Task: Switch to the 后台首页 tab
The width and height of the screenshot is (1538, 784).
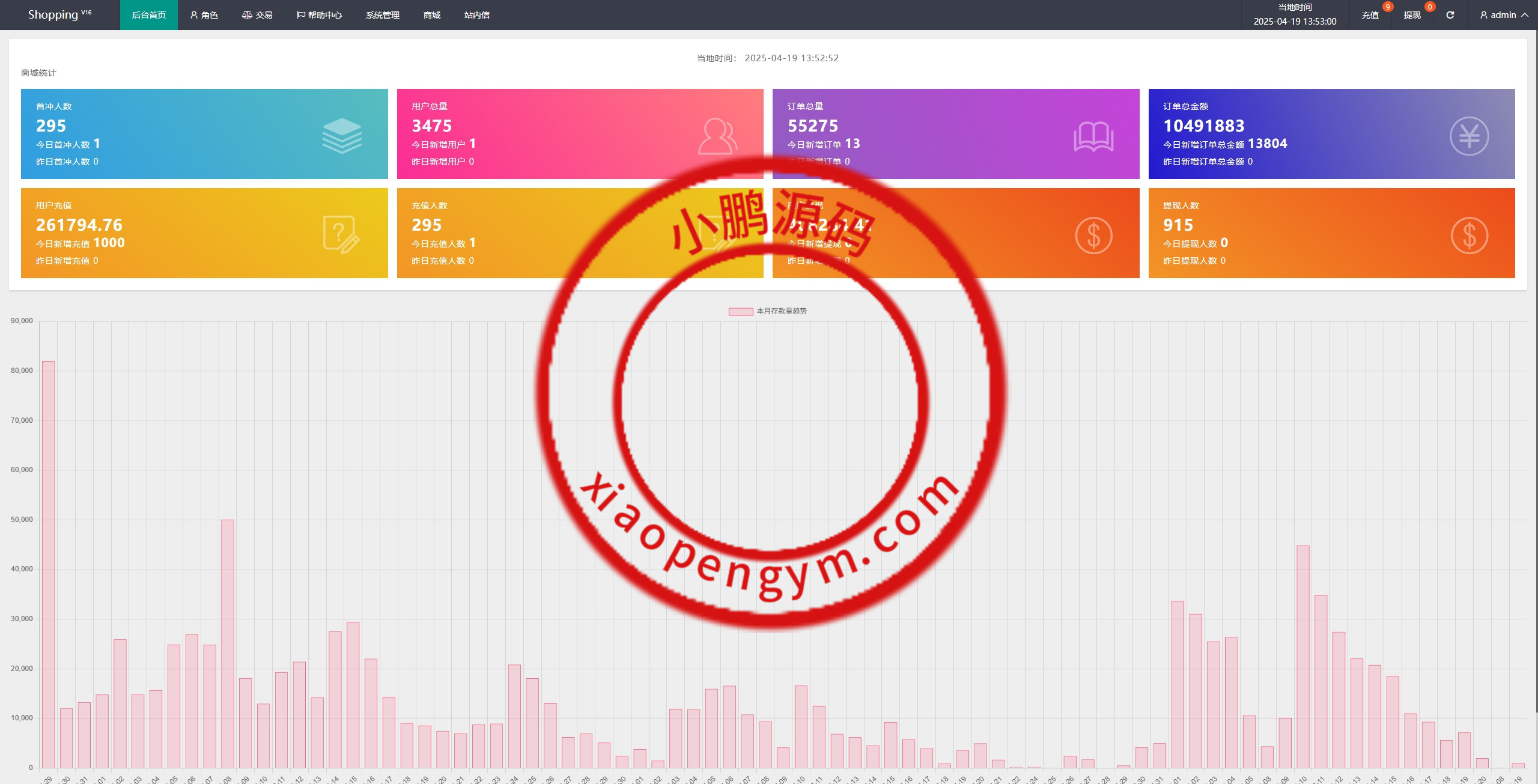Action: pos(148,15)
